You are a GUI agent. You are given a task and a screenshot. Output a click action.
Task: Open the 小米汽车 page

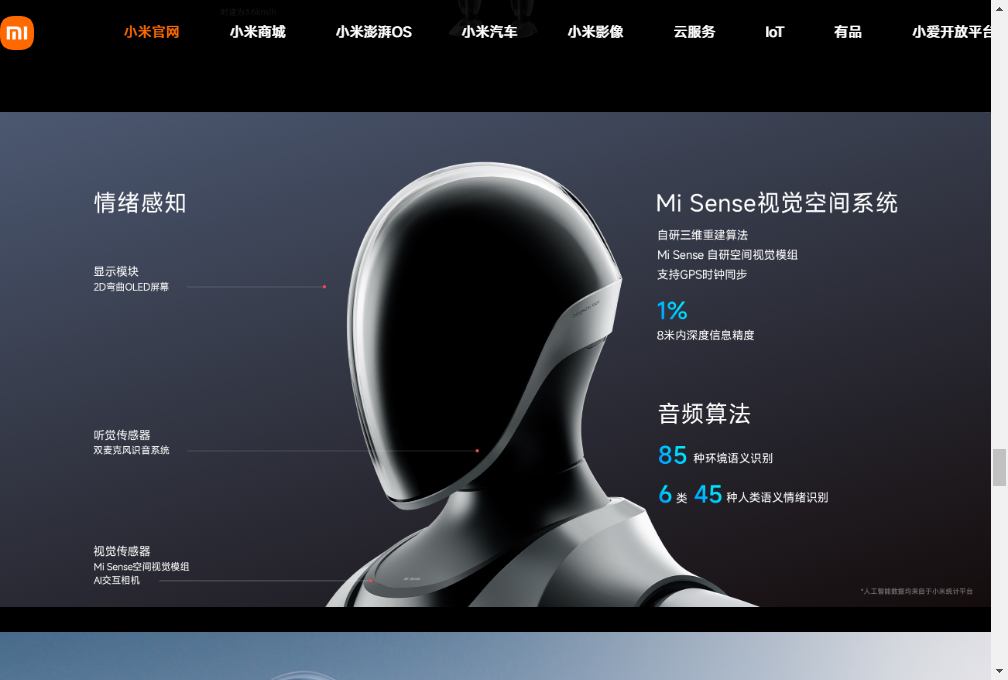coord(489,31)
